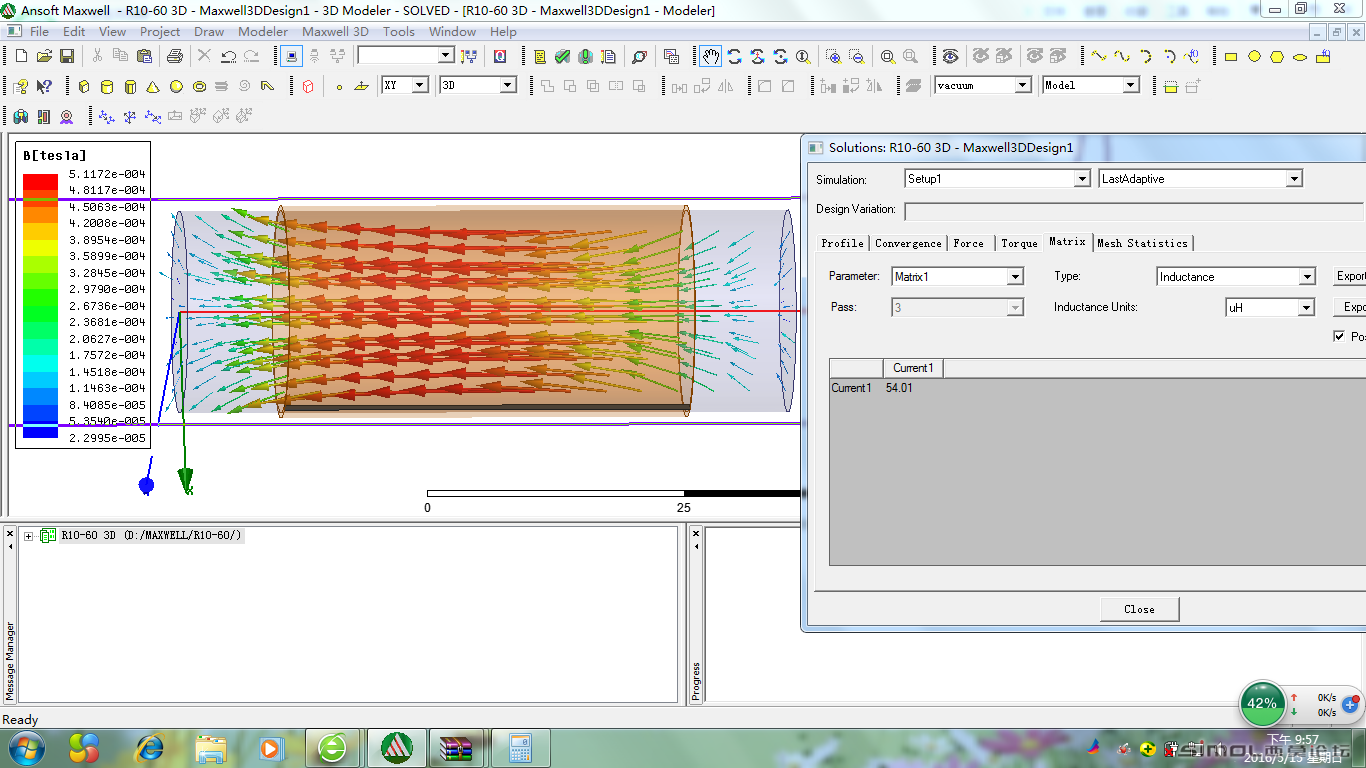Screen dimensions: 1366x768
Task: Draw a regular polygon with the Hexagon icon
Action: pos(1277,56)
